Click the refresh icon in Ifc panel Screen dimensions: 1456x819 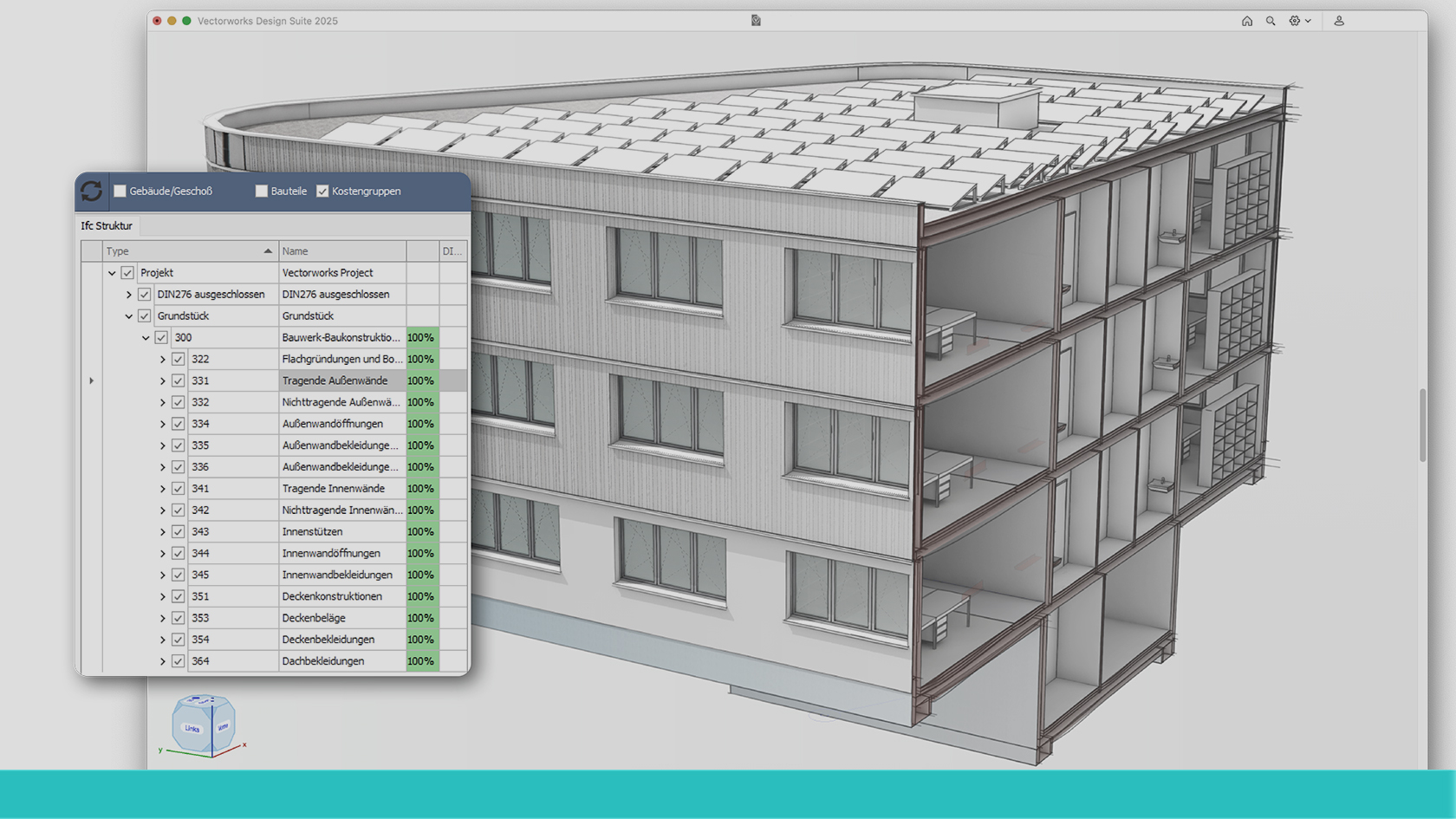click(91, 191)
